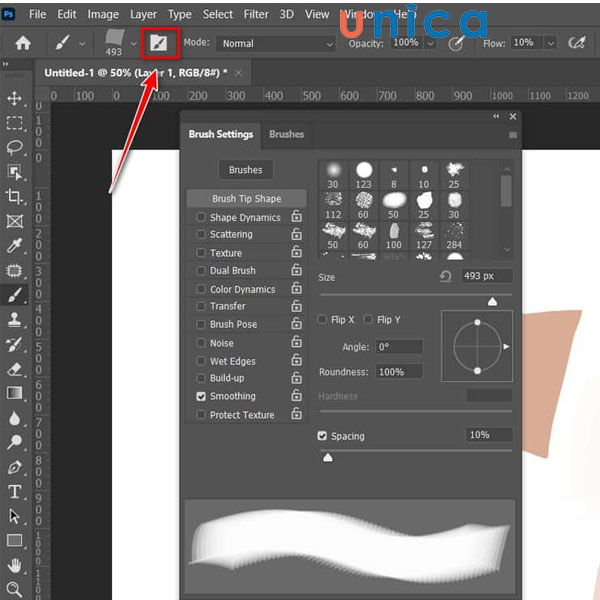Collapse the Brush Settings panel with double arrows
600x600 pixels.
click(496, 116)
